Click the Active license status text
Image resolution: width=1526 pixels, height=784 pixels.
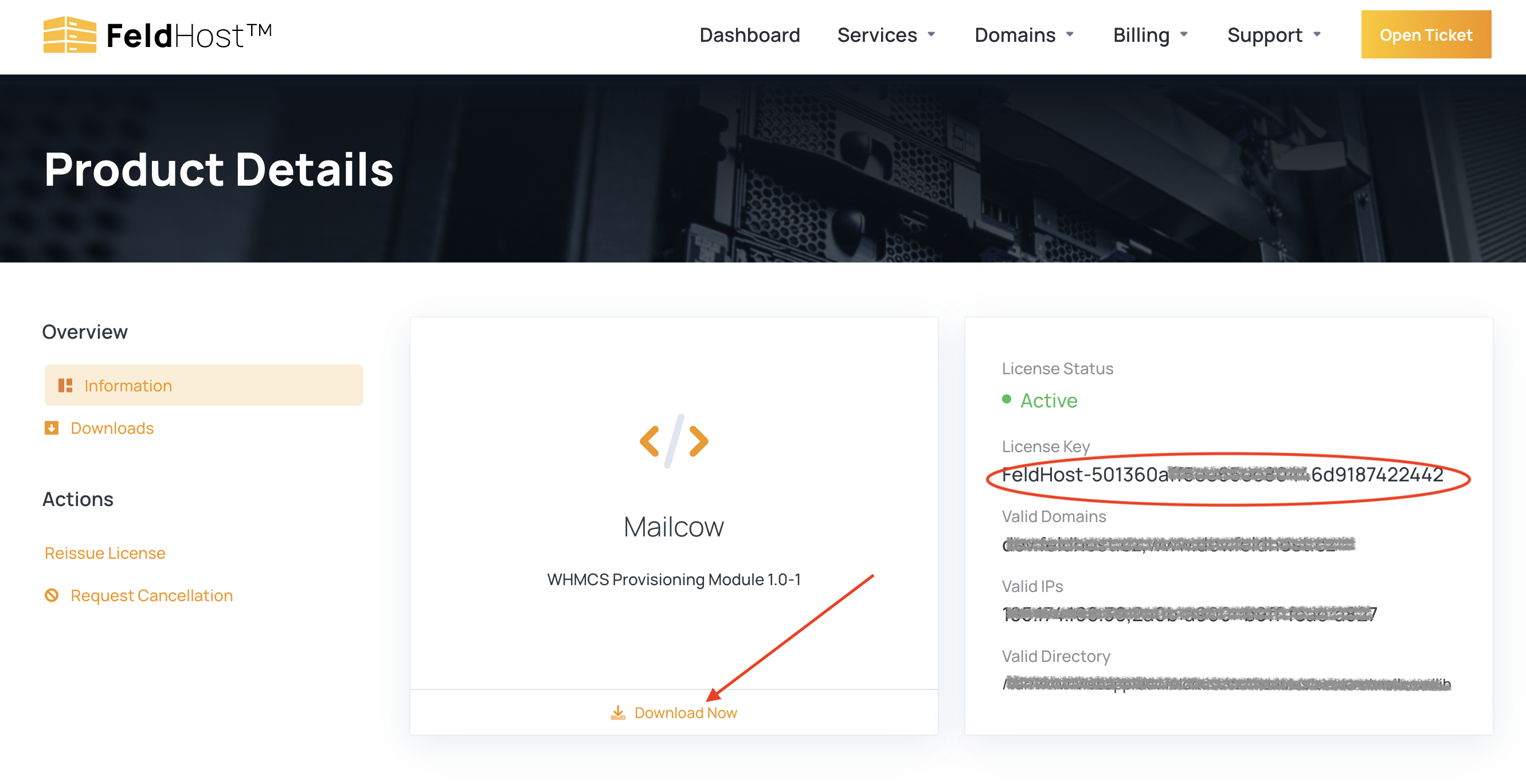(1048, 401)
